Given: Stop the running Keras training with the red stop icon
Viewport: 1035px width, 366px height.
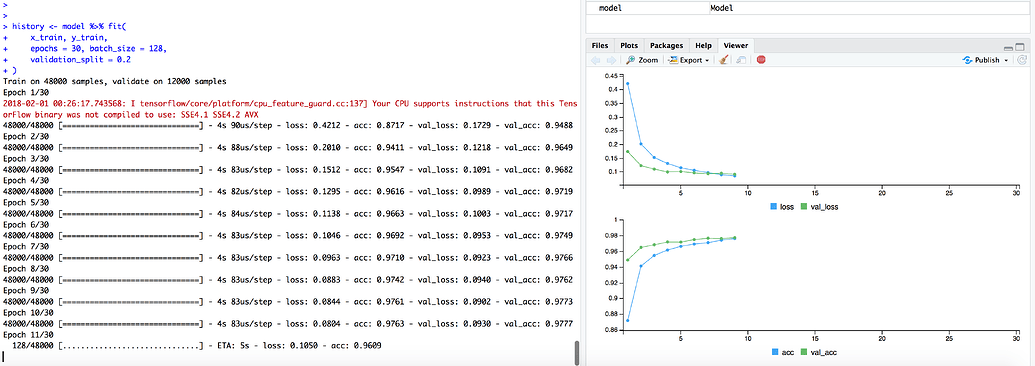Looking at the screenshot, I should (x=761, y=60).
